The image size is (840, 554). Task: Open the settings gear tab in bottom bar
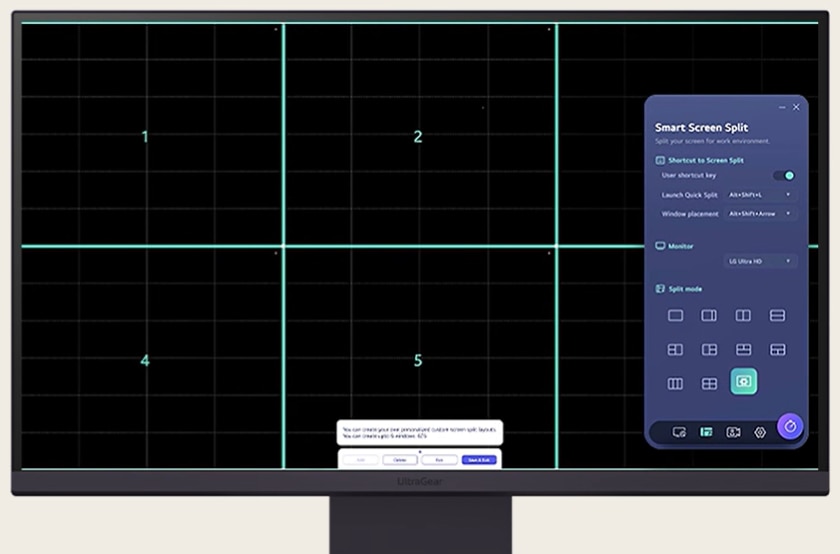click(760, 432)
